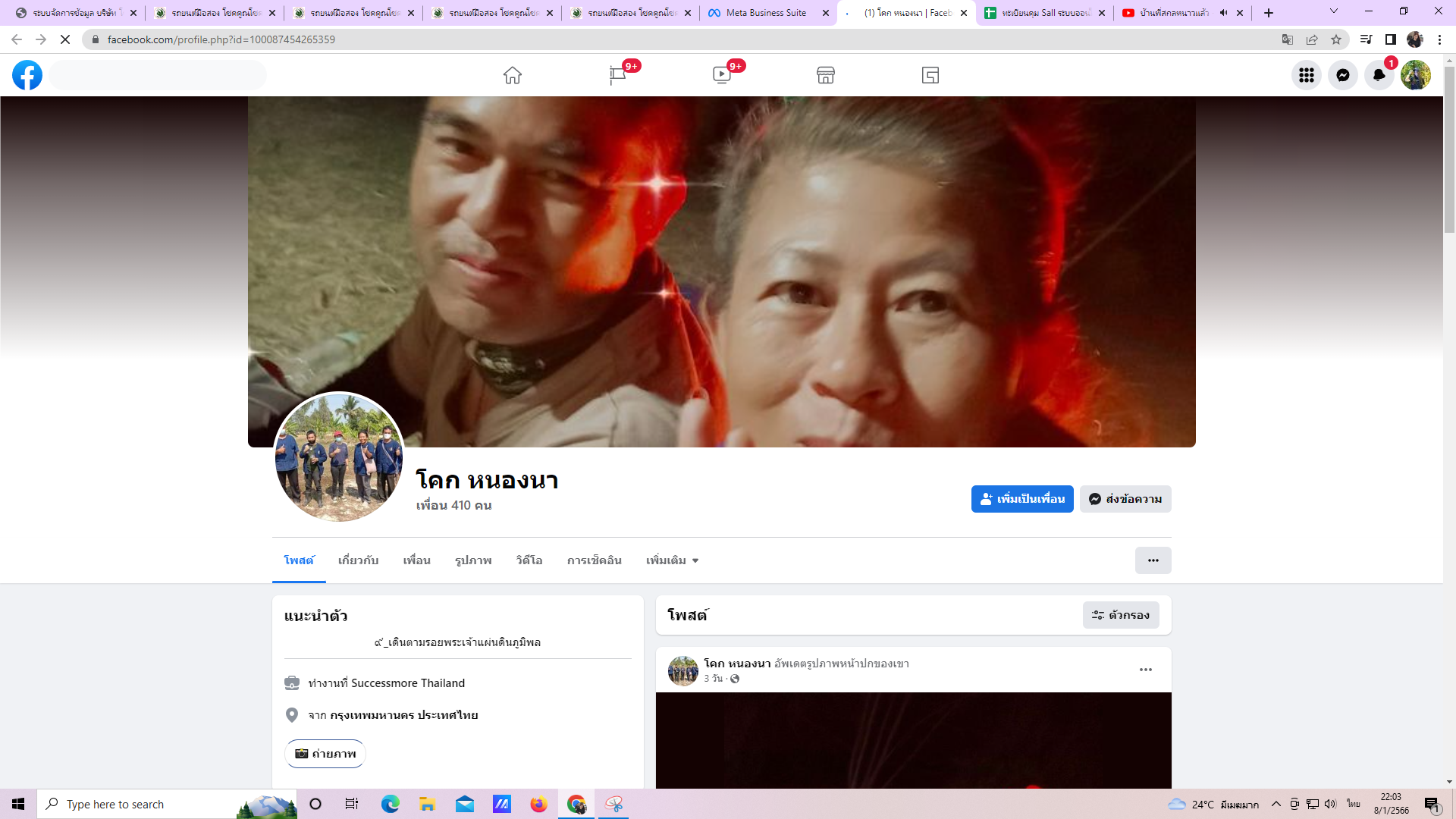
Task: Click the เพิ่มเป็นเพื่อน button
Action: tap(1022, 499)
